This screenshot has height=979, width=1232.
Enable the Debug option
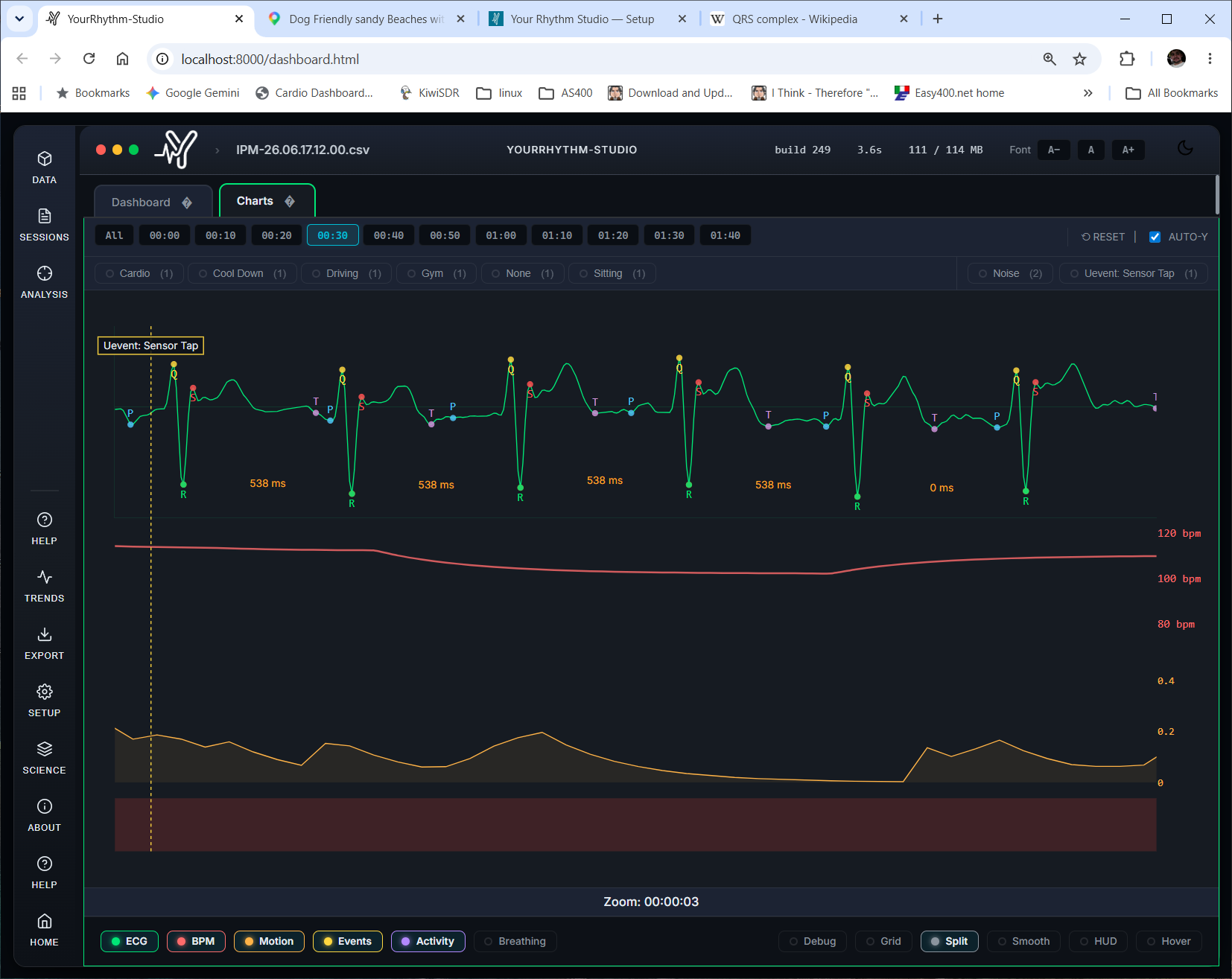[x=813, y=941]
